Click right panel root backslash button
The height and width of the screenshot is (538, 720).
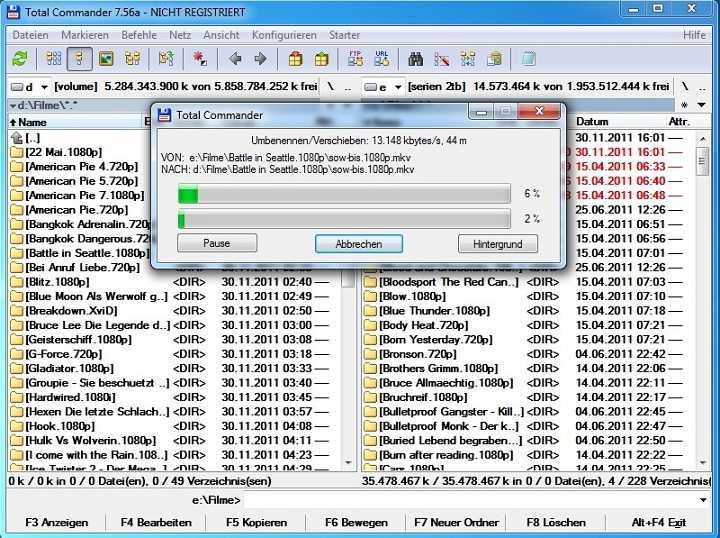point(685,87)
